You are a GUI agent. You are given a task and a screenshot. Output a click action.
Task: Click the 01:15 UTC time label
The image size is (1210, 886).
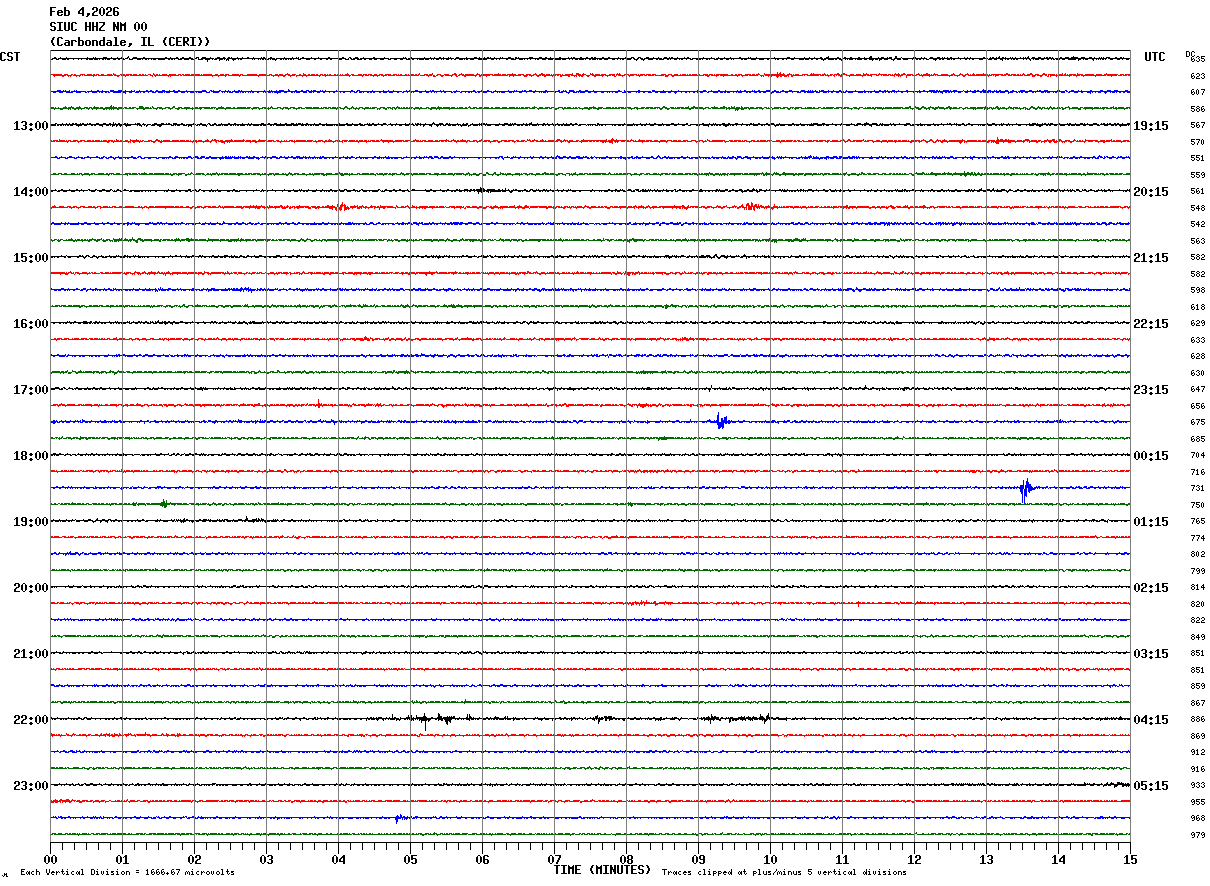pyautogui.click(x=1151, y=521)
